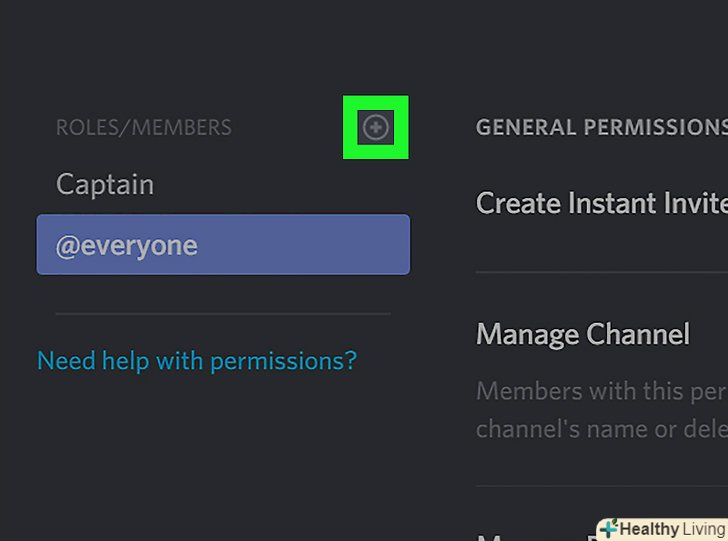
Task: Select the highlighted @everyone role
Action: coord(222,245)
